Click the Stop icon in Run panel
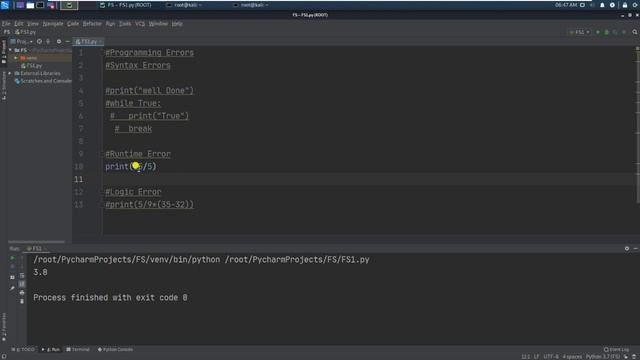Viewport: 640px width, 360px height. [x=12, y=267]
